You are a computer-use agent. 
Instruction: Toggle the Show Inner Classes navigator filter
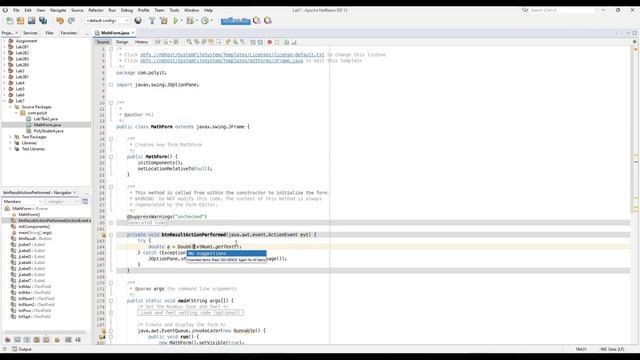[47, 340]
